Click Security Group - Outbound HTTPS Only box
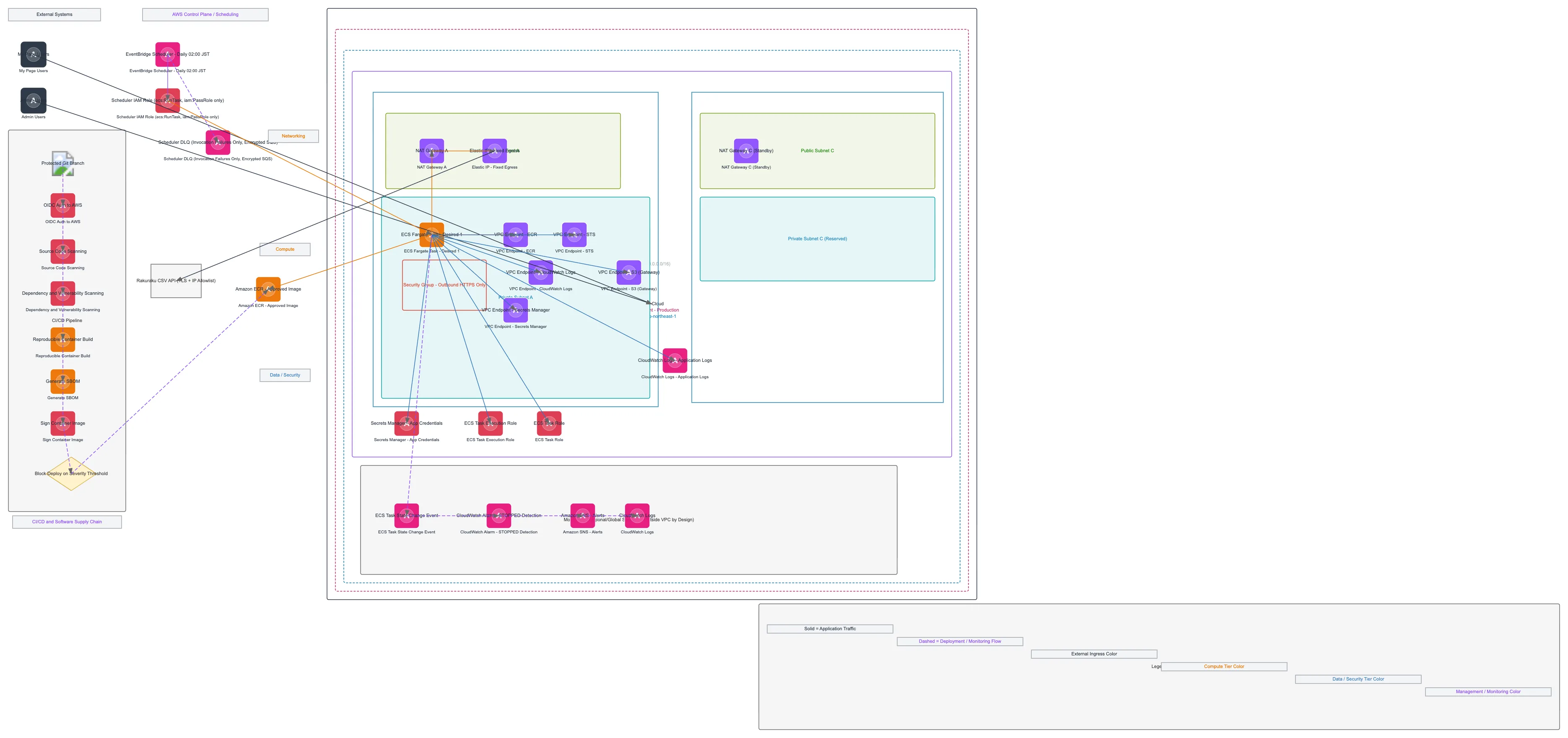The image size is (1568, 738). click(444, 285)
